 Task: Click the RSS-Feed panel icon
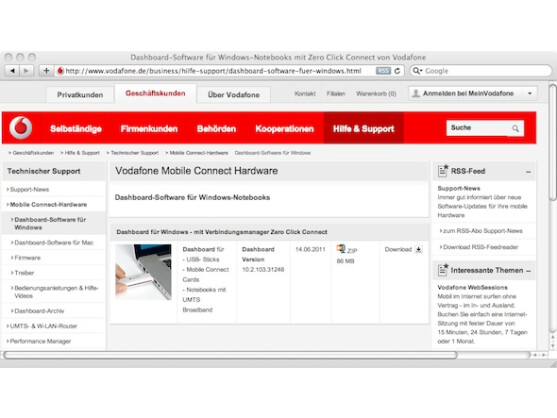[443, 170]
